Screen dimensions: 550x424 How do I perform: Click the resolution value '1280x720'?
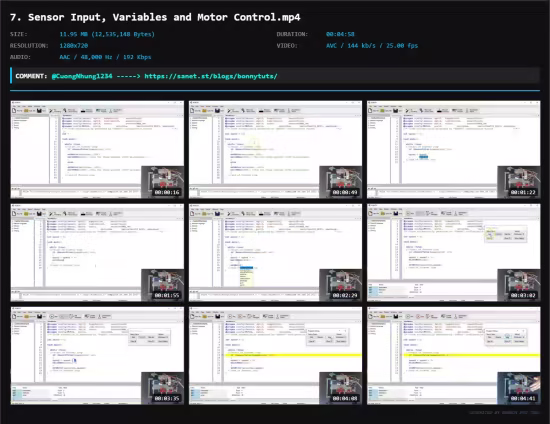[74, 46]
